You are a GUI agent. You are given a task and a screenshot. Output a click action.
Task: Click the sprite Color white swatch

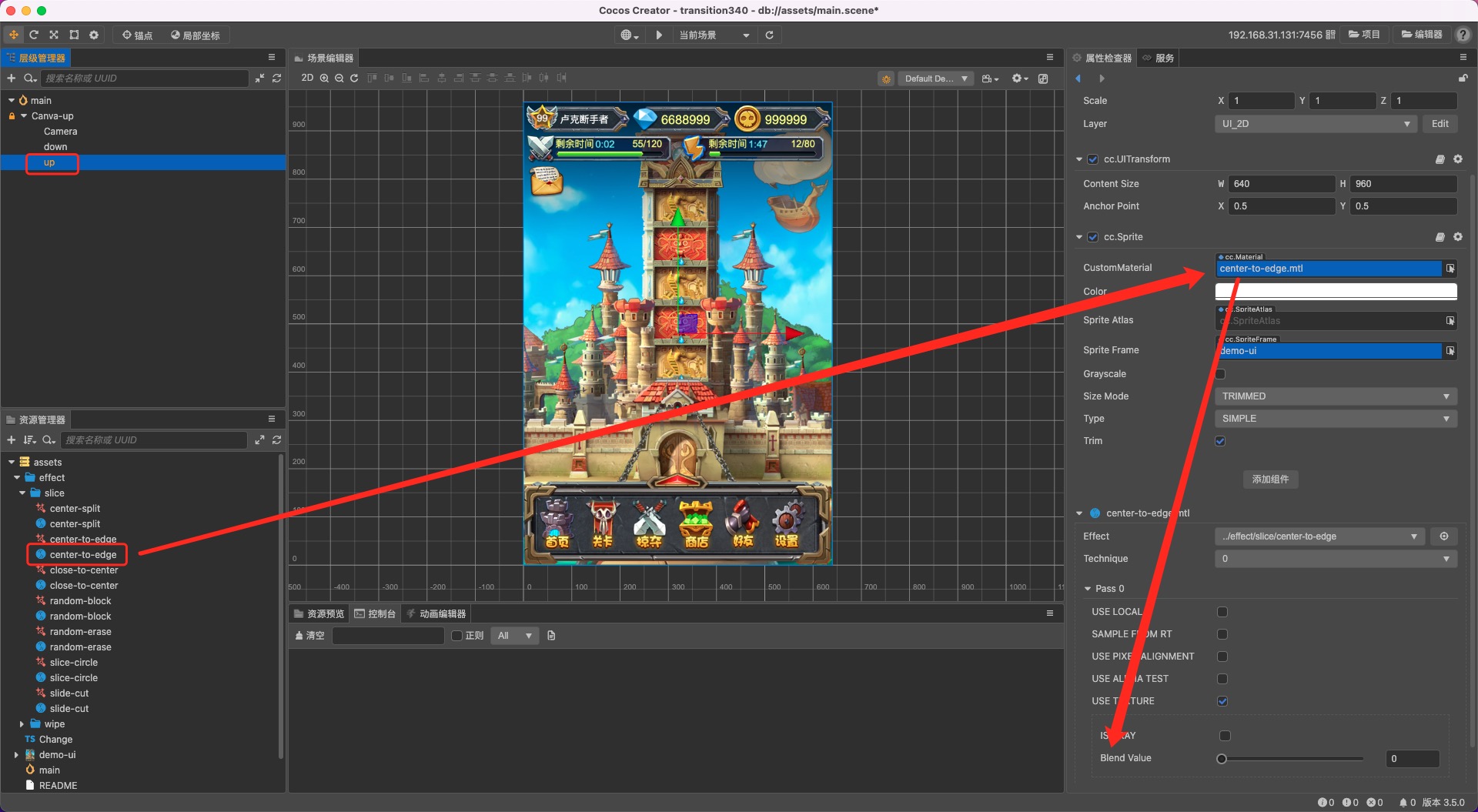click(x=1336, y=291)
